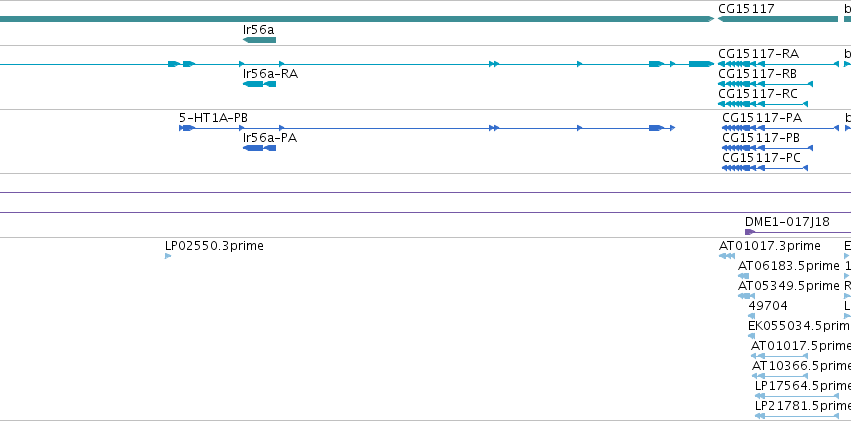
Task: Select the AT06183.5prime EST label
Action: (789, 266)
